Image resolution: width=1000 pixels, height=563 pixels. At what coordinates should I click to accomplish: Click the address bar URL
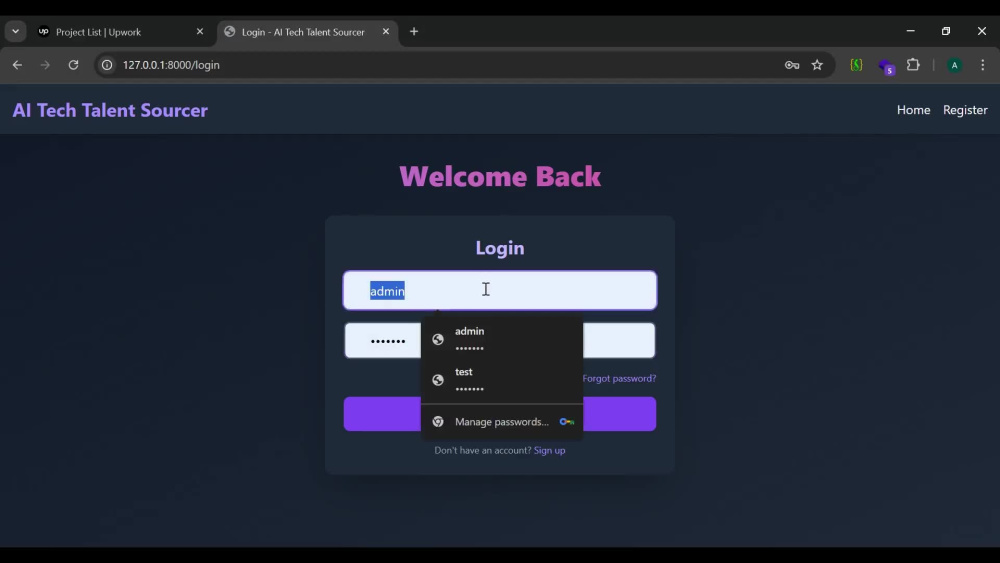tap(171, 65)
